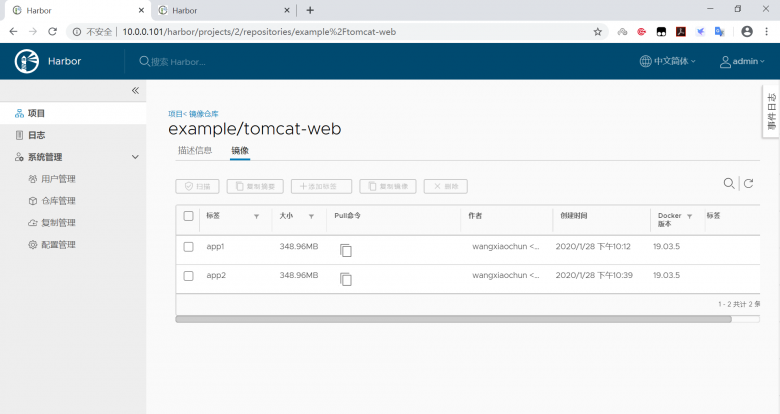
Task: Open filter on Docker 版本 column
Action: (x=689, y=216)
